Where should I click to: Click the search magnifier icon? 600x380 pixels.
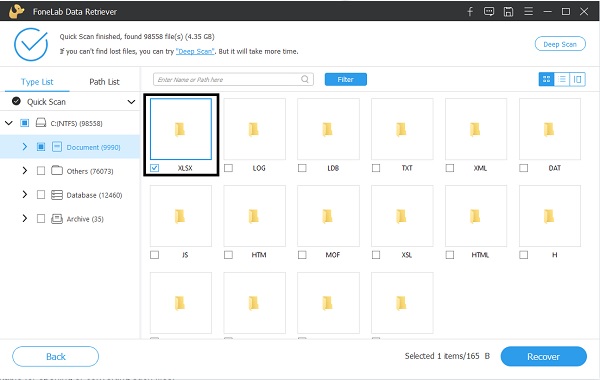(x=305, y=79)
